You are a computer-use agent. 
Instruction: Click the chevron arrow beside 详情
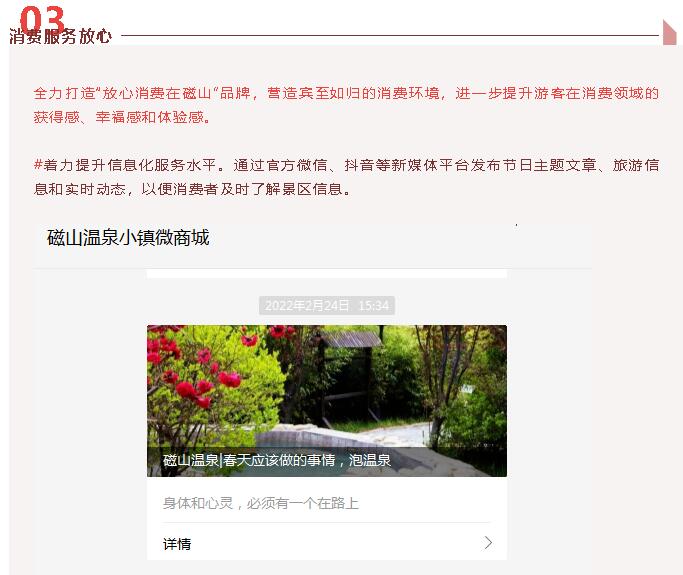point(488,543)
